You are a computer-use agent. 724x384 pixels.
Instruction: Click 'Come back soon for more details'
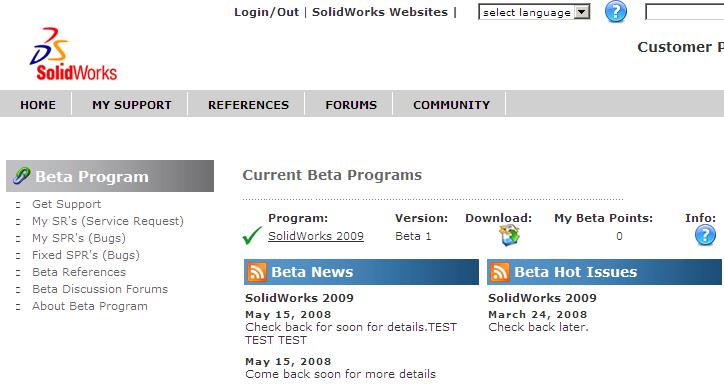tap(341, 374)
